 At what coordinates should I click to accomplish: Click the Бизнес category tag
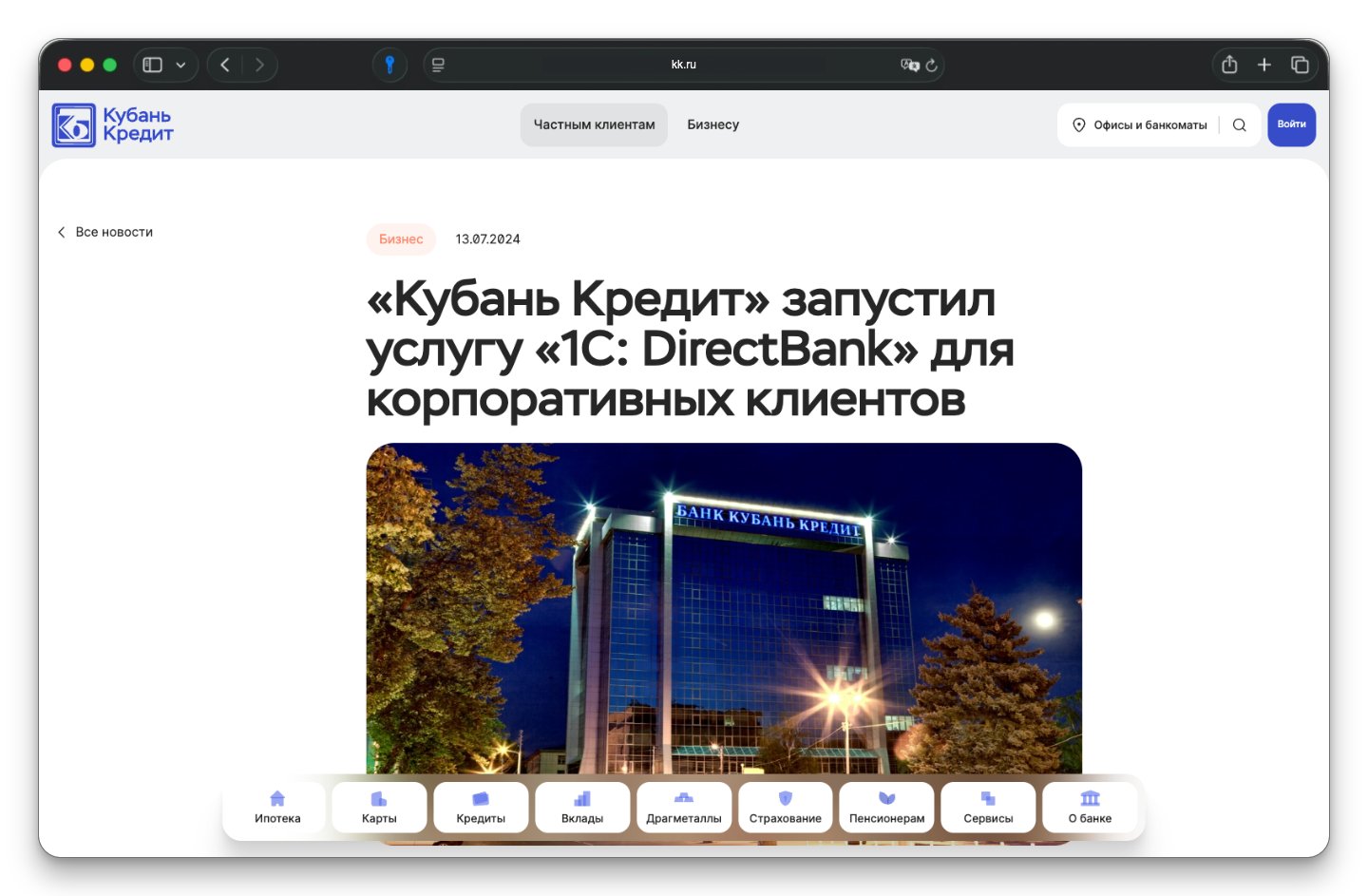401,239
